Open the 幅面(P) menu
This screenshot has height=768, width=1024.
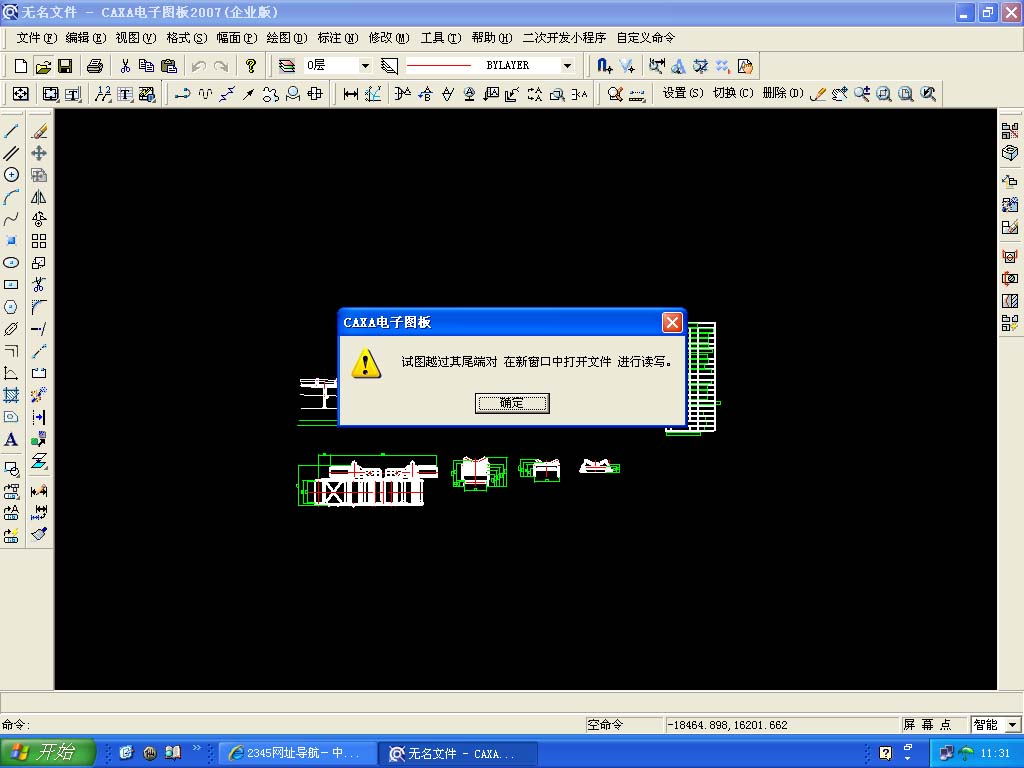(x=236, y=38)
